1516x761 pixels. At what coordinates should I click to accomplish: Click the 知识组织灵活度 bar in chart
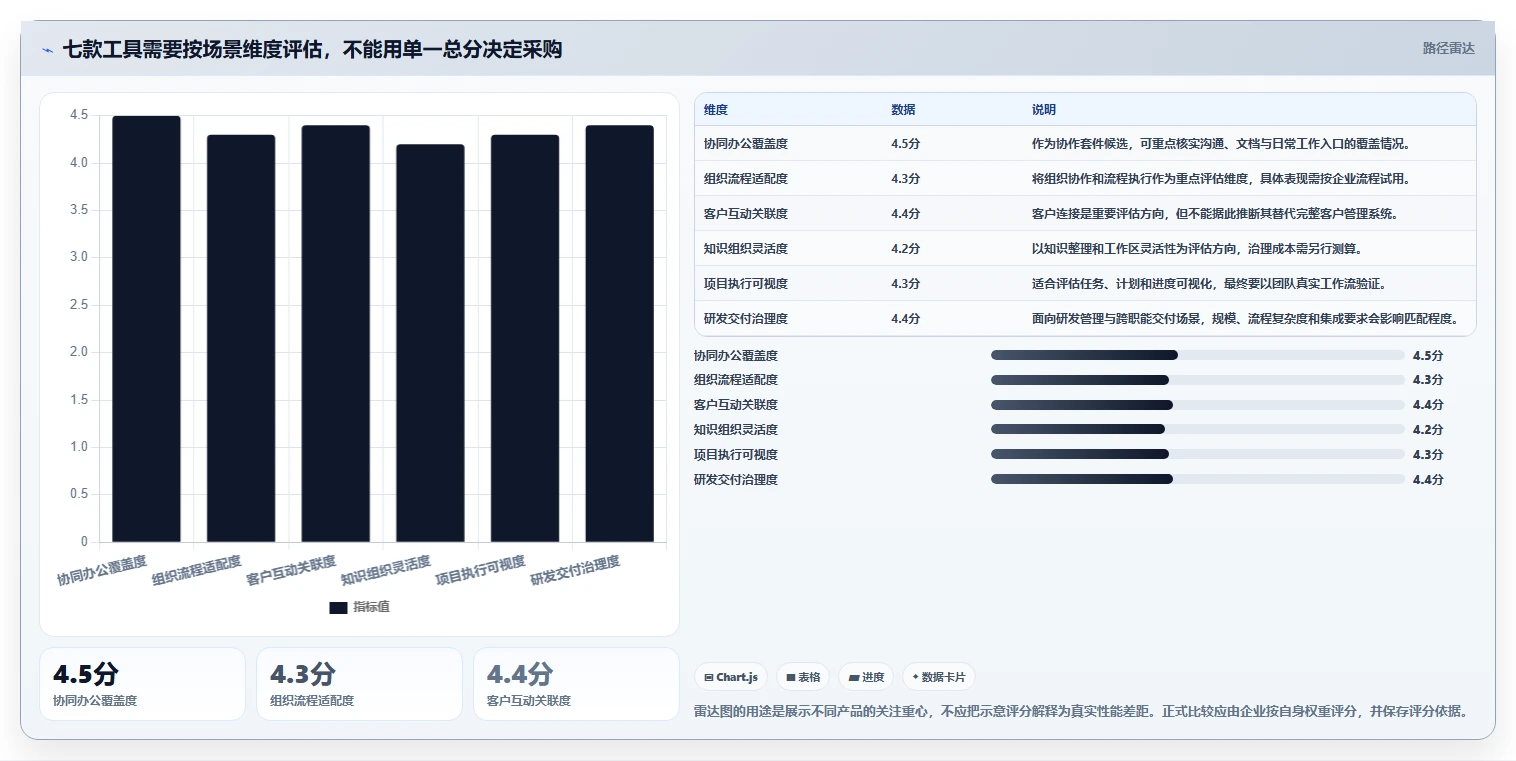tap(430, 343)
